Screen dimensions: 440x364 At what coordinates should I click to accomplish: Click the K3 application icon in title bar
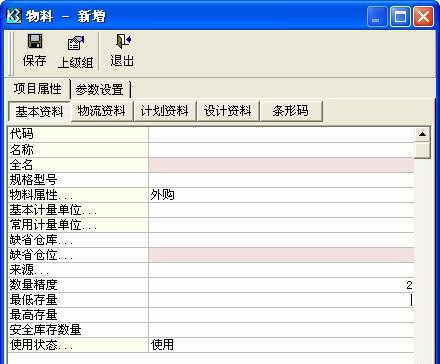click(x=14, y=15)
